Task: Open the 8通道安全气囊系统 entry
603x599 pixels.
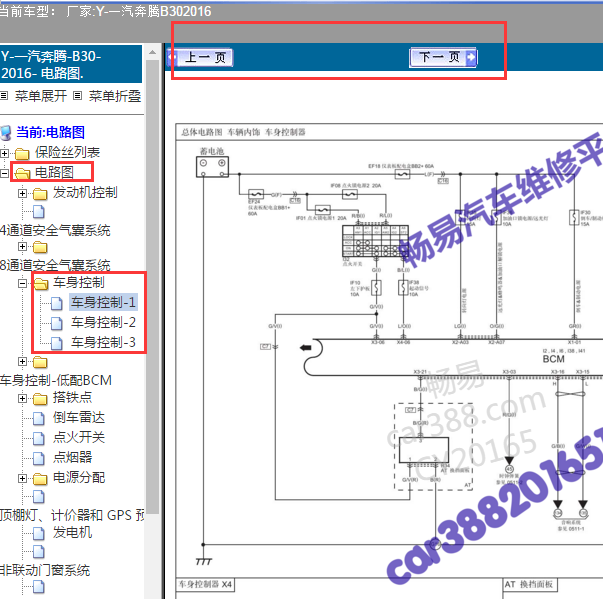Action: (x=55, y=265)
